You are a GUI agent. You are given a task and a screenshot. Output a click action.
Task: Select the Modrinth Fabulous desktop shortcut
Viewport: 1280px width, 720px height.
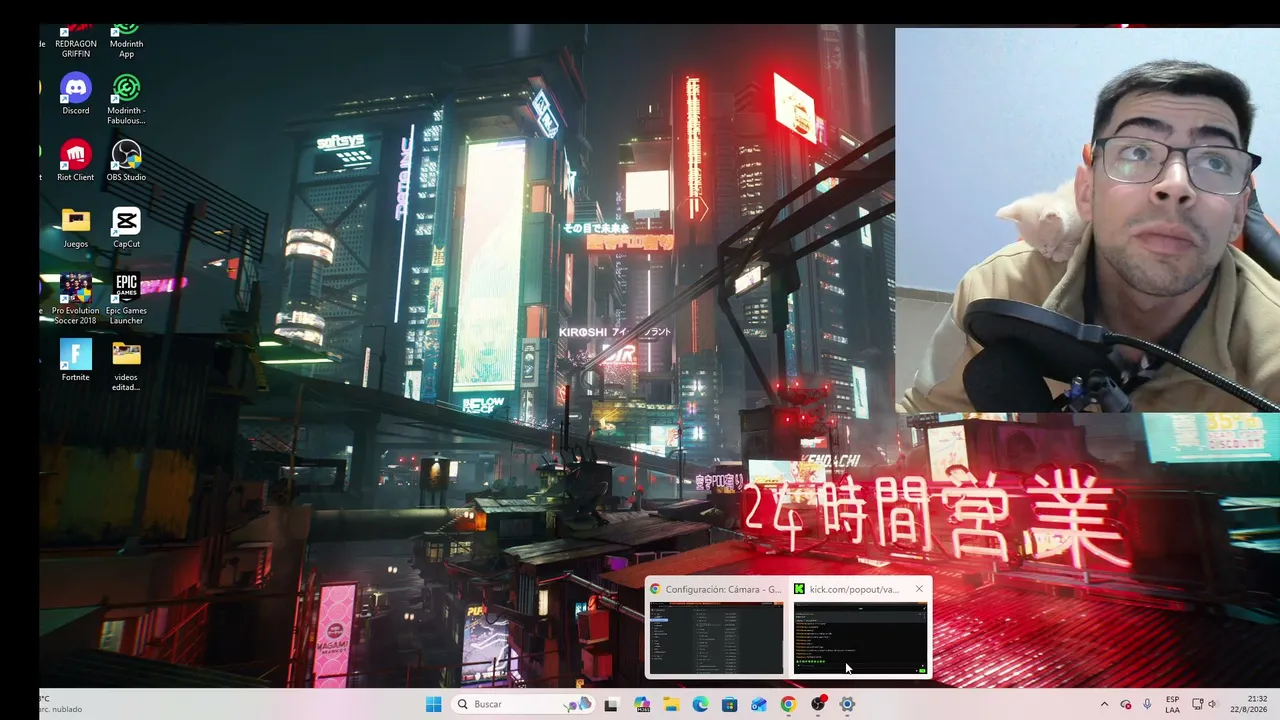pos(126,98)
